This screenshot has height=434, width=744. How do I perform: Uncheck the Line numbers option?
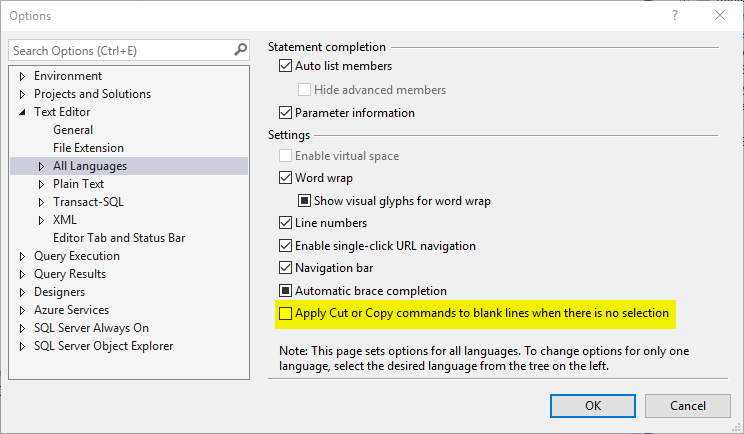pos(287,223)
